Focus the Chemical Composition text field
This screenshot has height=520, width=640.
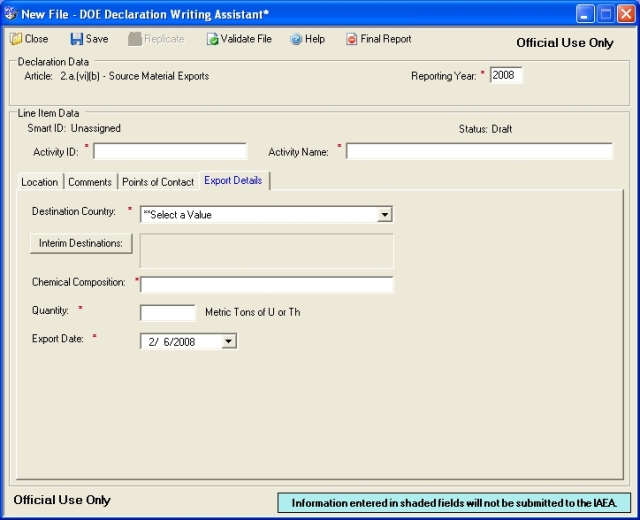(267, 284)
